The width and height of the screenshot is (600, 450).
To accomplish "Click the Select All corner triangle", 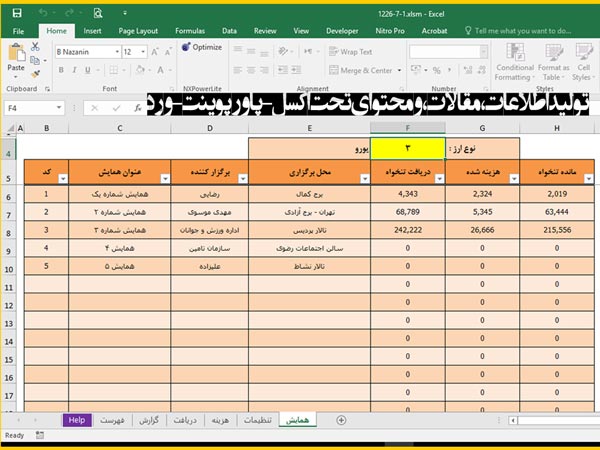I will tap(11, 128).
